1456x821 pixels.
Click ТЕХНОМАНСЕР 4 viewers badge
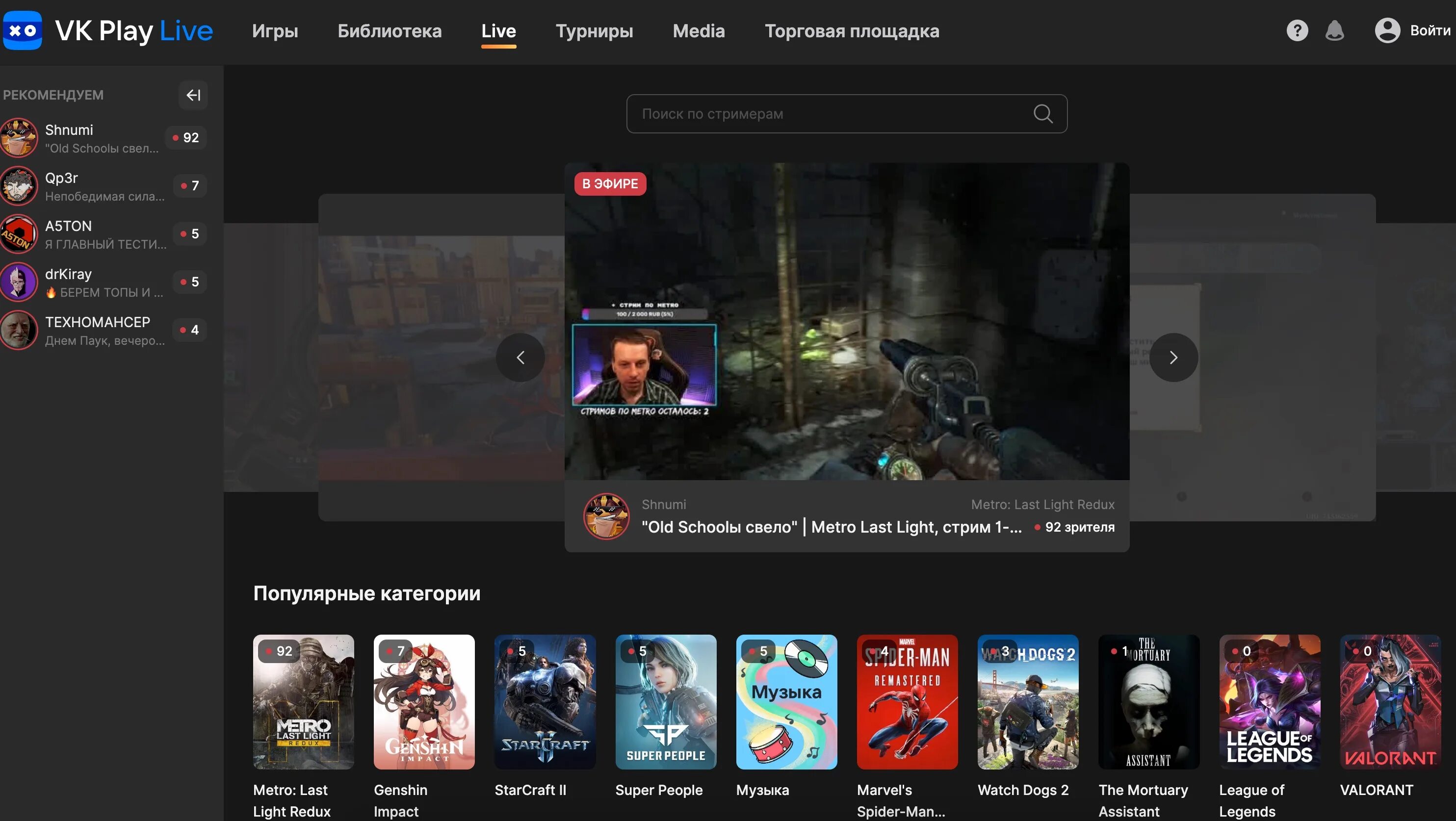click(x=189, y=330)
